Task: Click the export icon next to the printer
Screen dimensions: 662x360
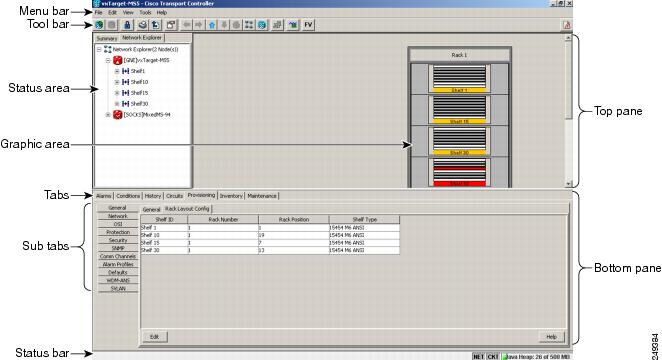Action: [156, 25]
